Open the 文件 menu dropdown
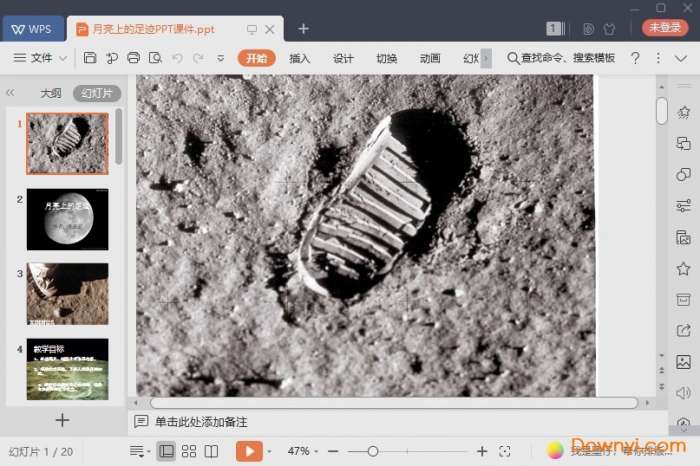700x466 pixels. 41,58
